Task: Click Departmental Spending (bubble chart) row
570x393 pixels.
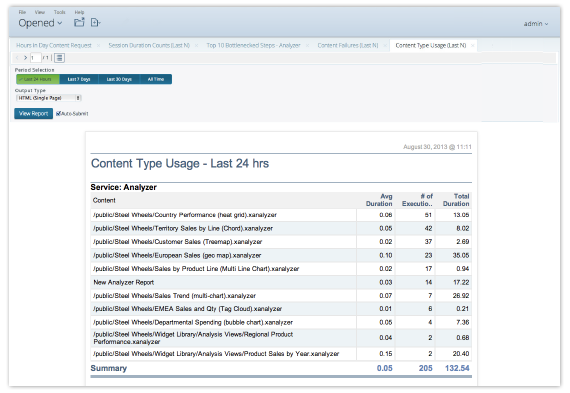Action: coord(281,322)
